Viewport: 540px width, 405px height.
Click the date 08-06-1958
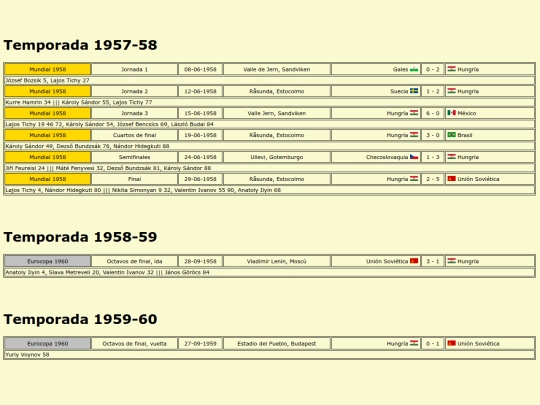tap(200, 69)
